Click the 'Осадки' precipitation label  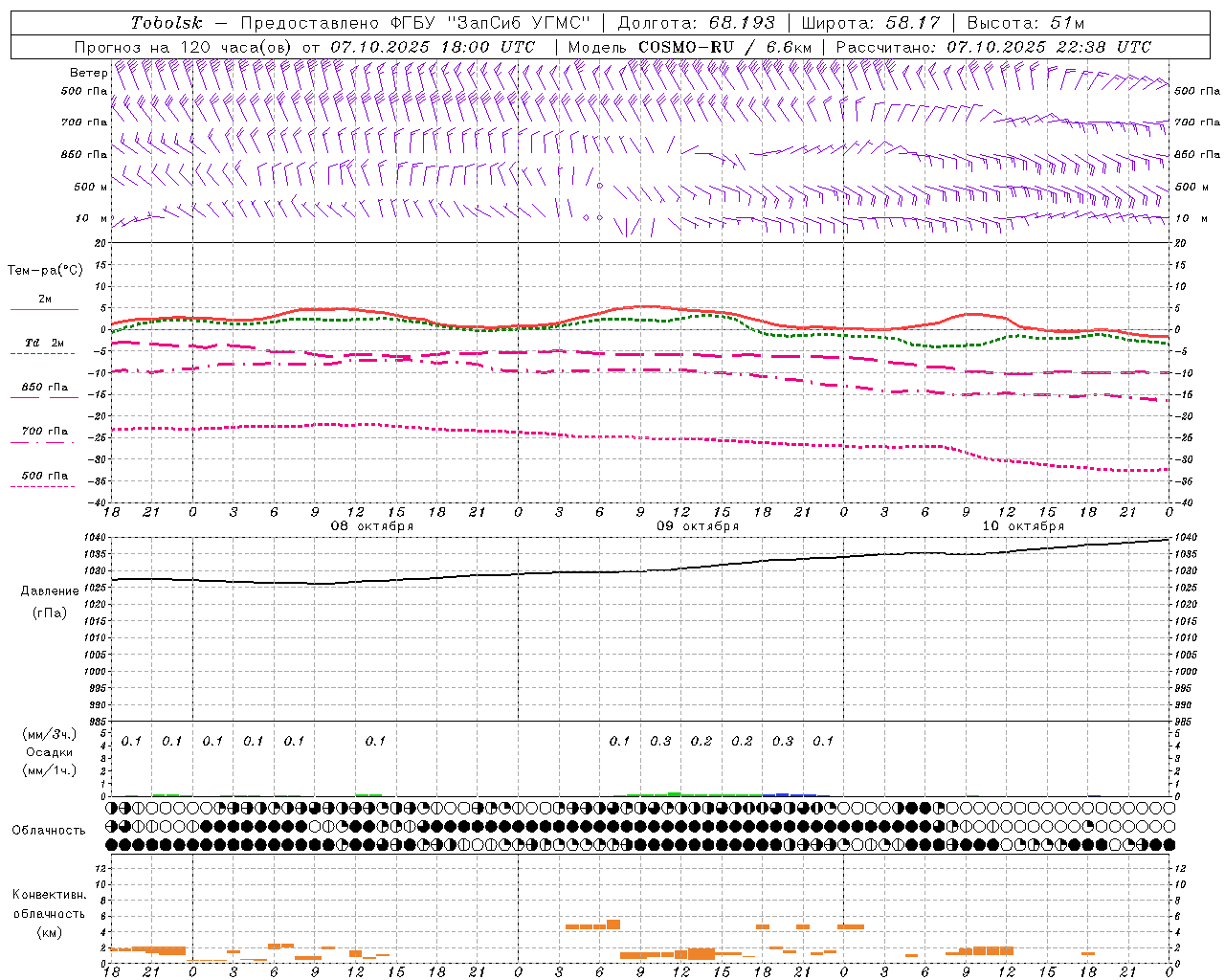tap(50, 752)
